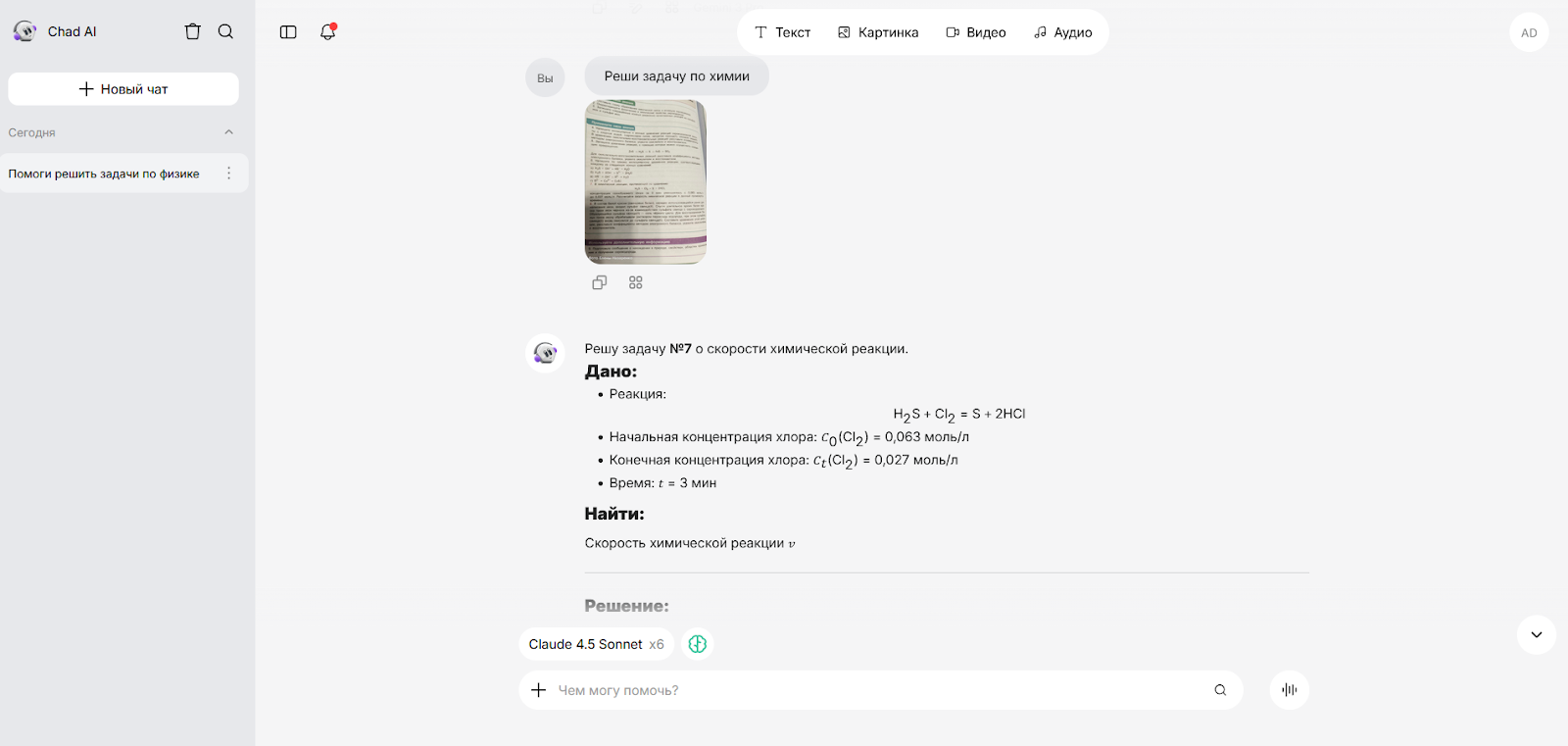Switch to the Видео tab

coord(976,32)
